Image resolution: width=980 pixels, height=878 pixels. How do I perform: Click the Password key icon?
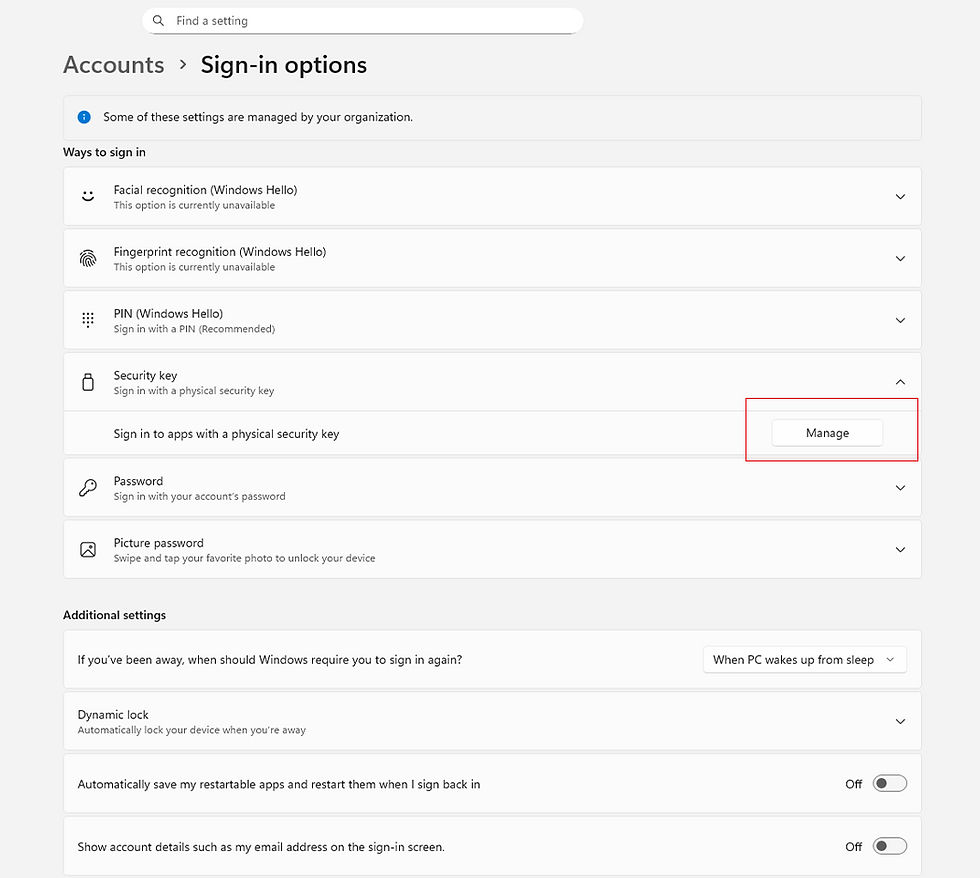click(88, 488)
